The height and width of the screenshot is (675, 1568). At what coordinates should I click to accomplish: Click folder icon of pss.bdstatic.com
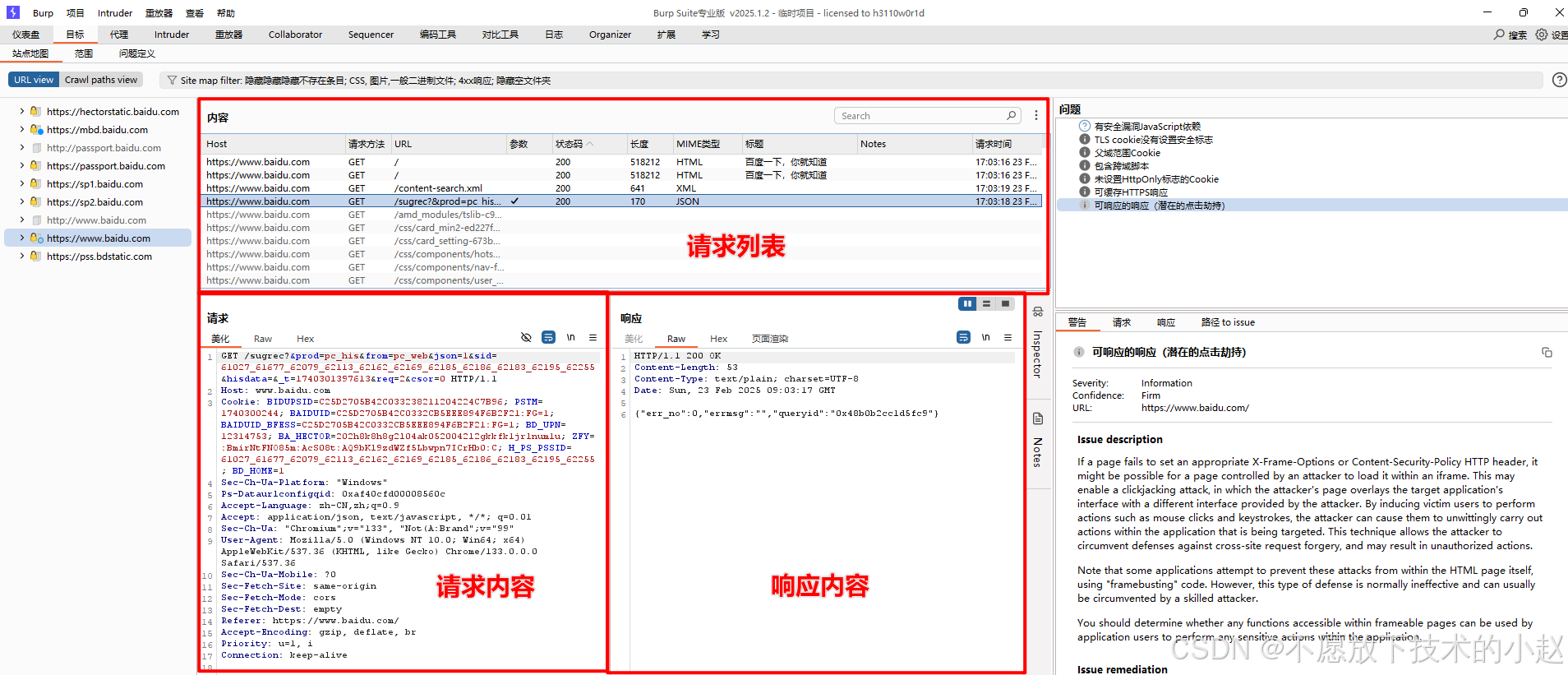click(35, 256)
